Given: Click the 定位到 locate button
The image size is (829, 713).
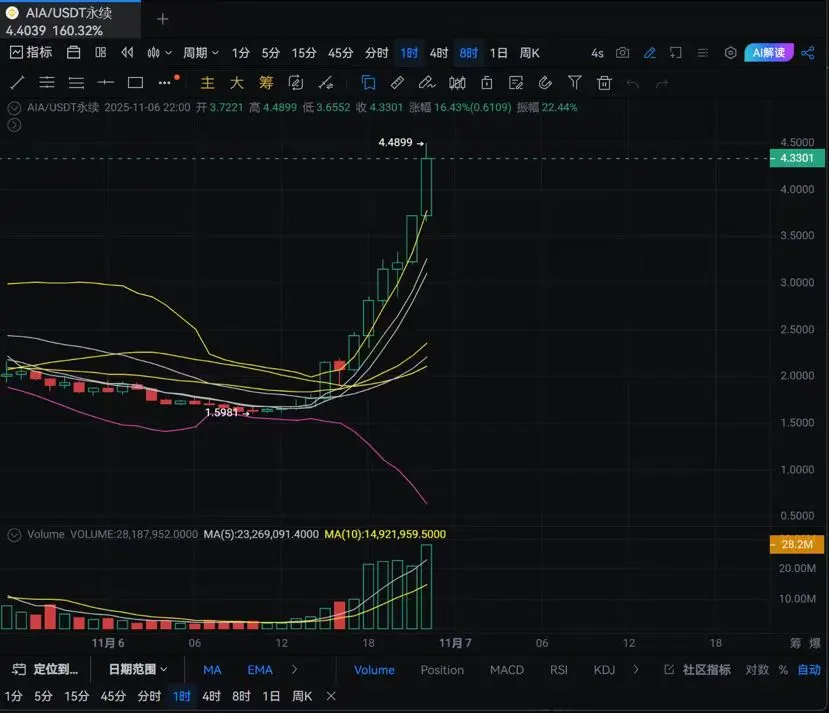Looking at the screenshot, I should [45, 670].
